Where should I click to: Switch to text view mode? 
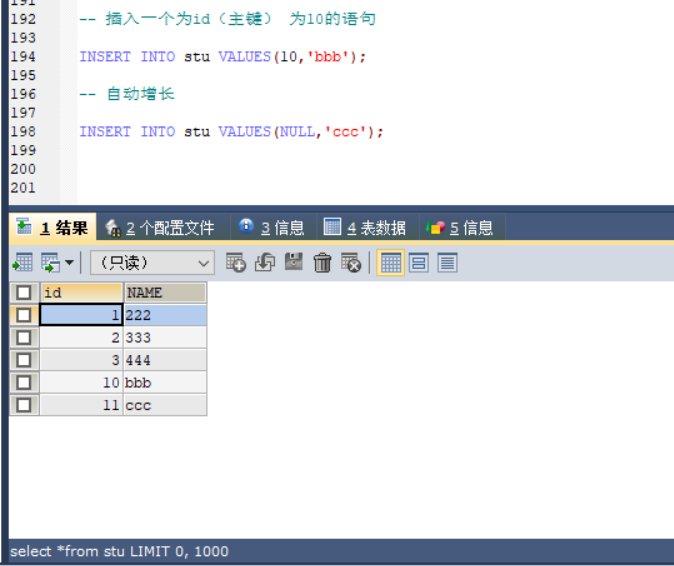point(447,263)
